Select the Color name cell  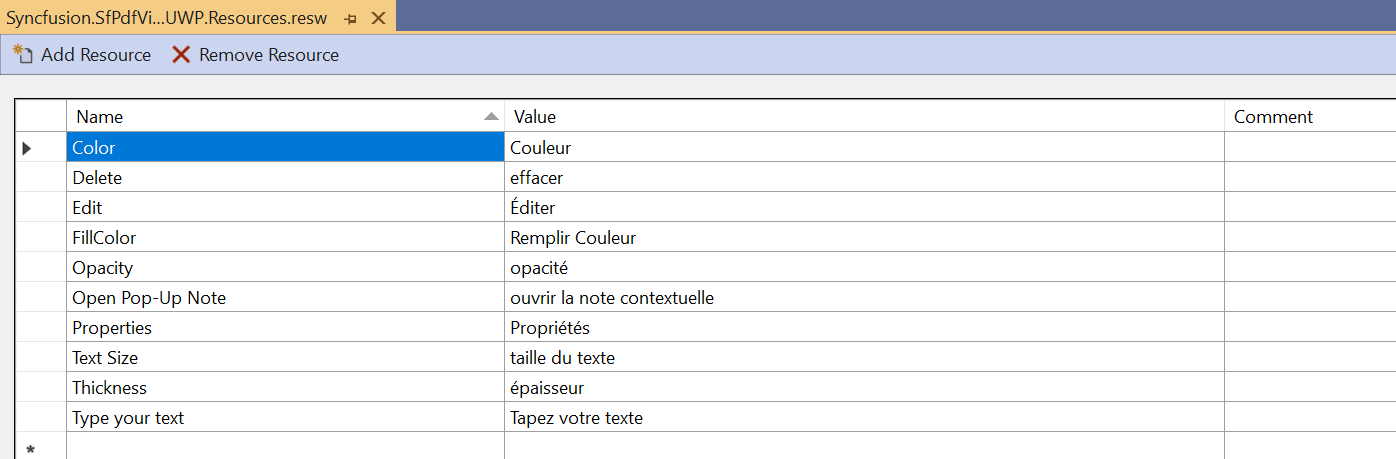coord(285,147)
